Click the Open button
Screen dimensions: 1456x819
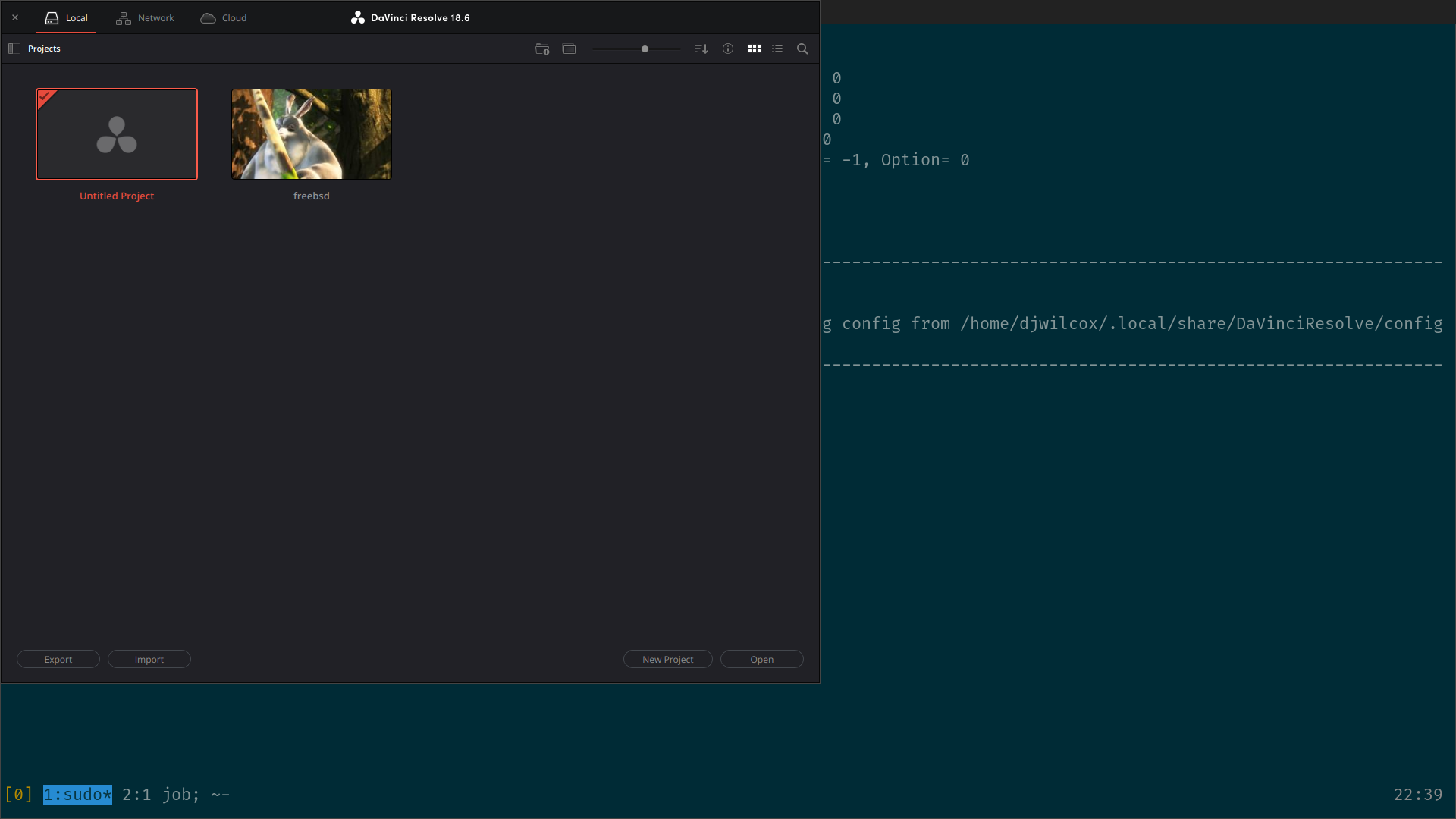point(762,659)
